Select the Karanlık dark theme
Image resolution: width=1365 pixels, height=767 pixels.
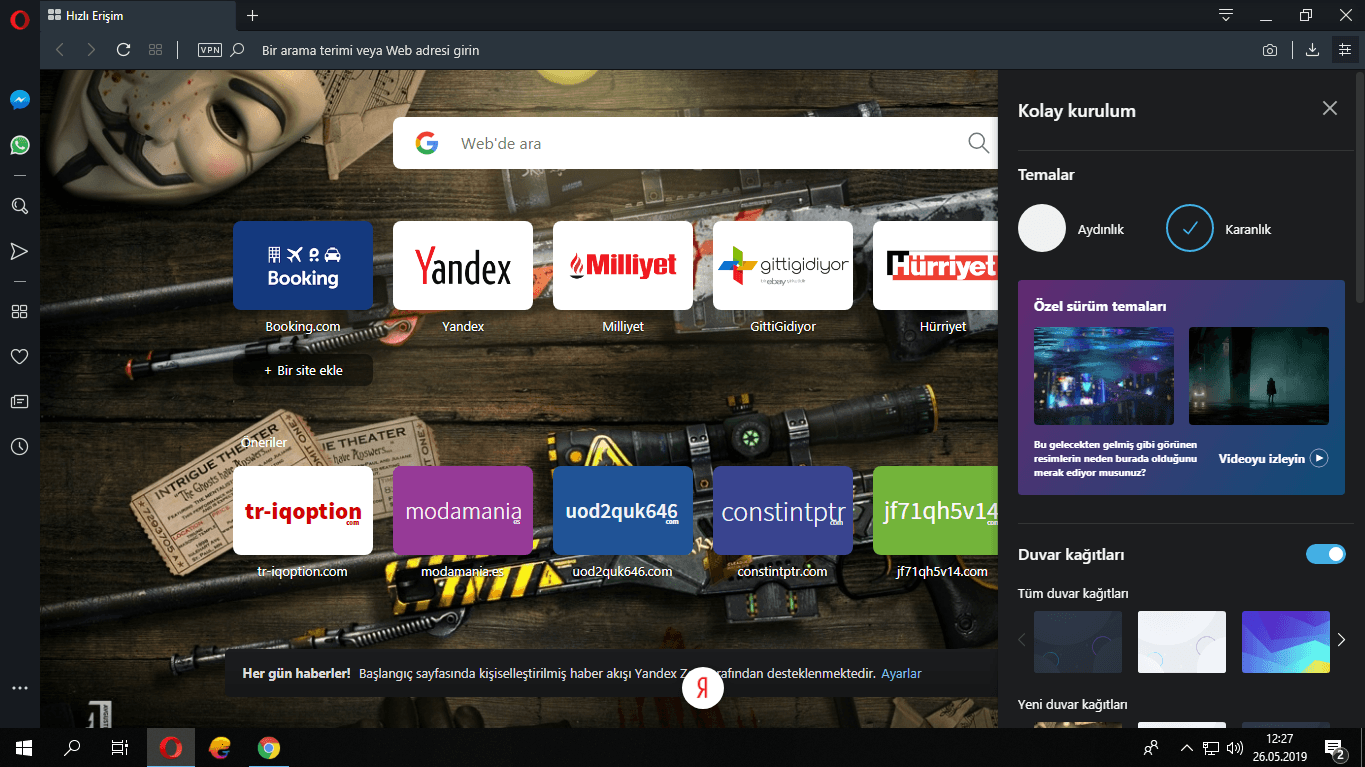[1190, 229]
